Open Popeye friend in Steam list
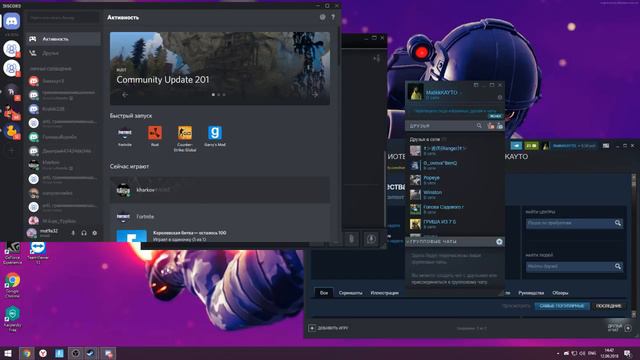Screen dimensions: 640x360 tap(455, 180)
